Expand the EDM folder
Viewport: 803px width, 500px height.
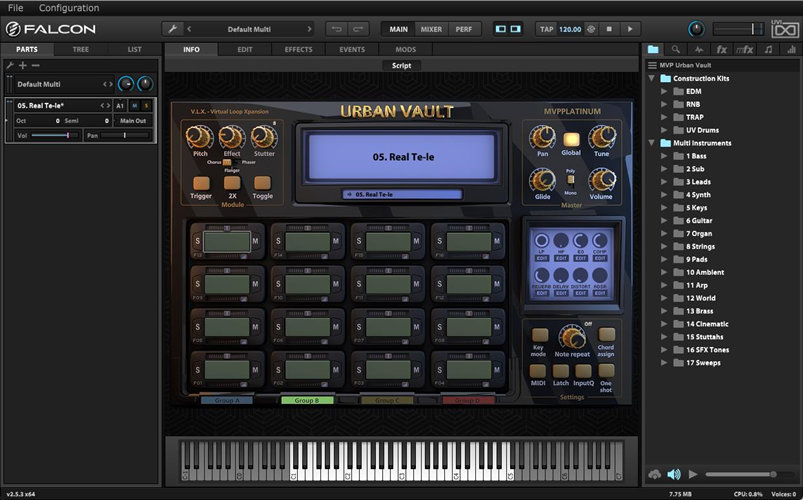coord(664,91)
